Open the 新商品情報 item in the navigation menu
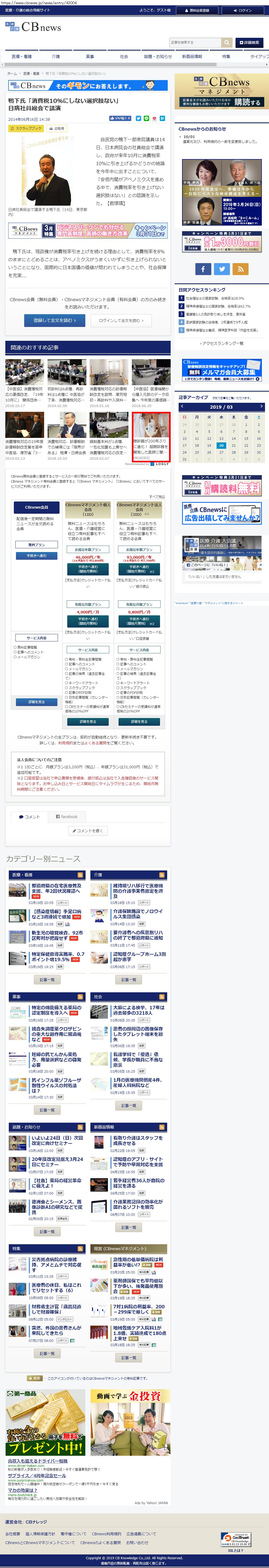This screenshot has width=269, height=1568. [192, 57]
